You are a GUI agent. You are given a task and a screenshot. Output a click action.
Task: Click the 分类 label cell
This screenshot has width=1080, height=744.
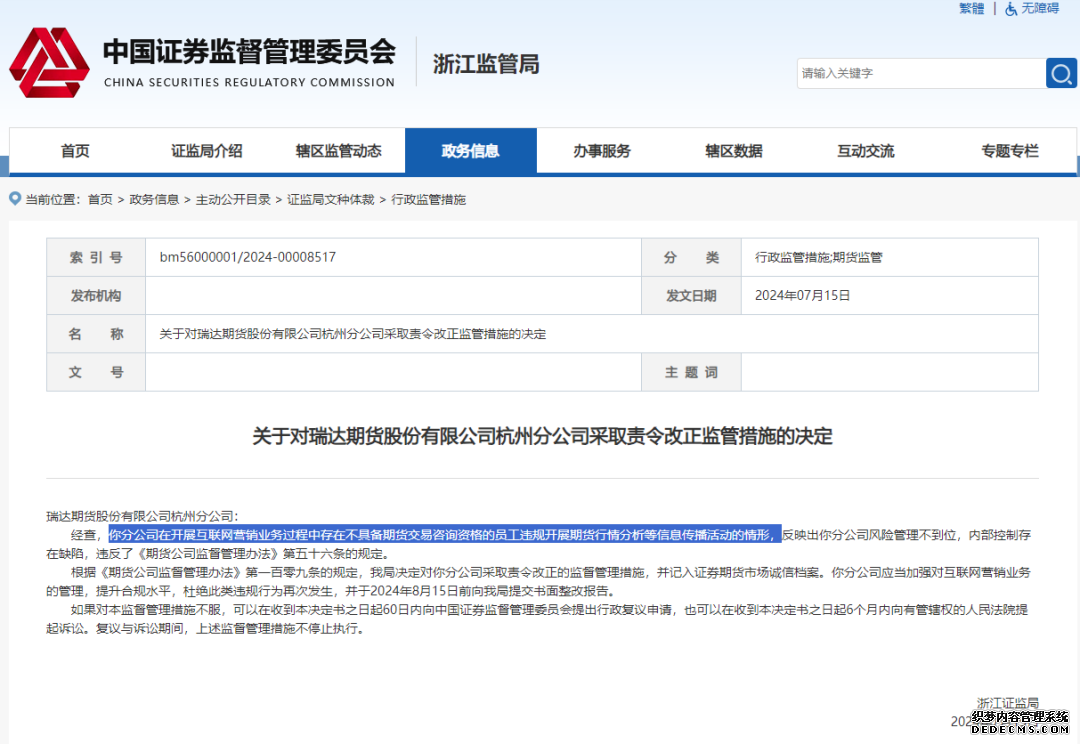point(691,258)
